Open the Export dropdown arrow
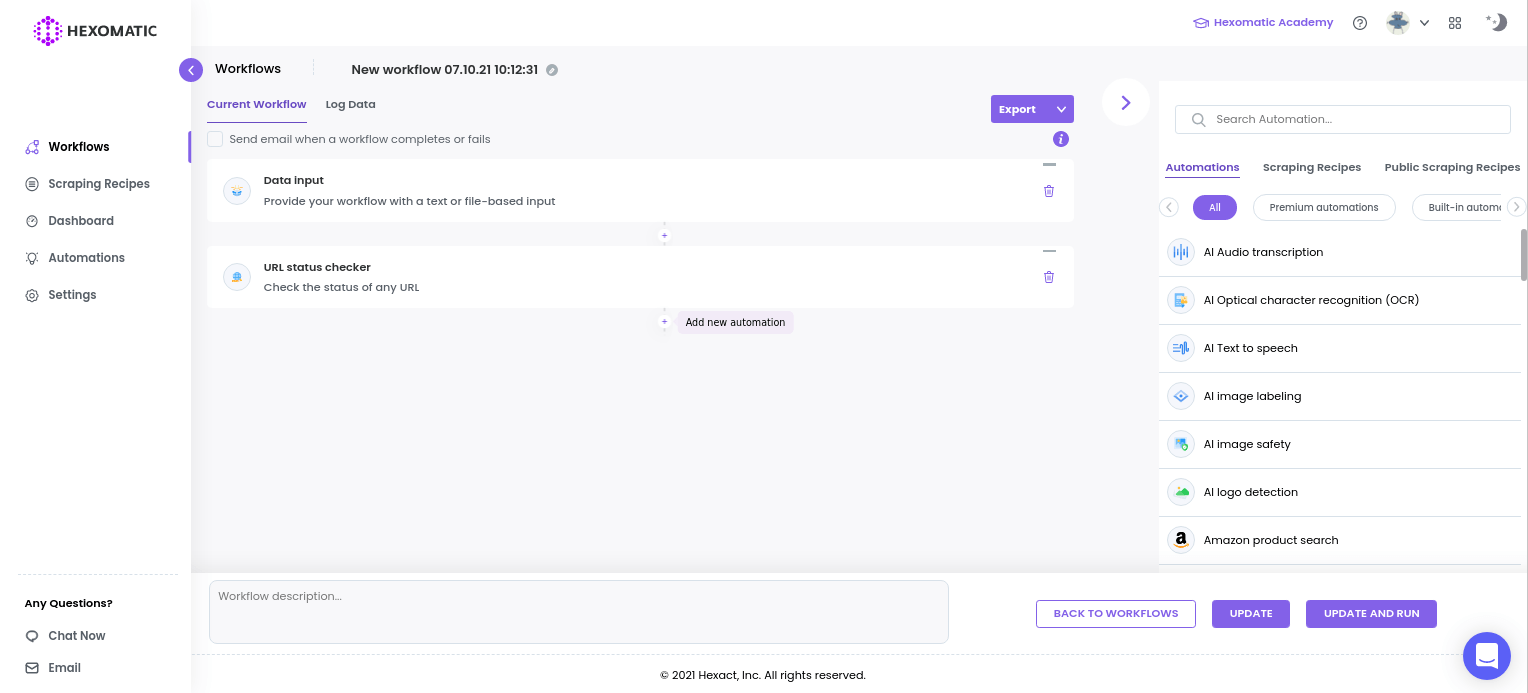 pyautogui.click(x=1061, y=109)
